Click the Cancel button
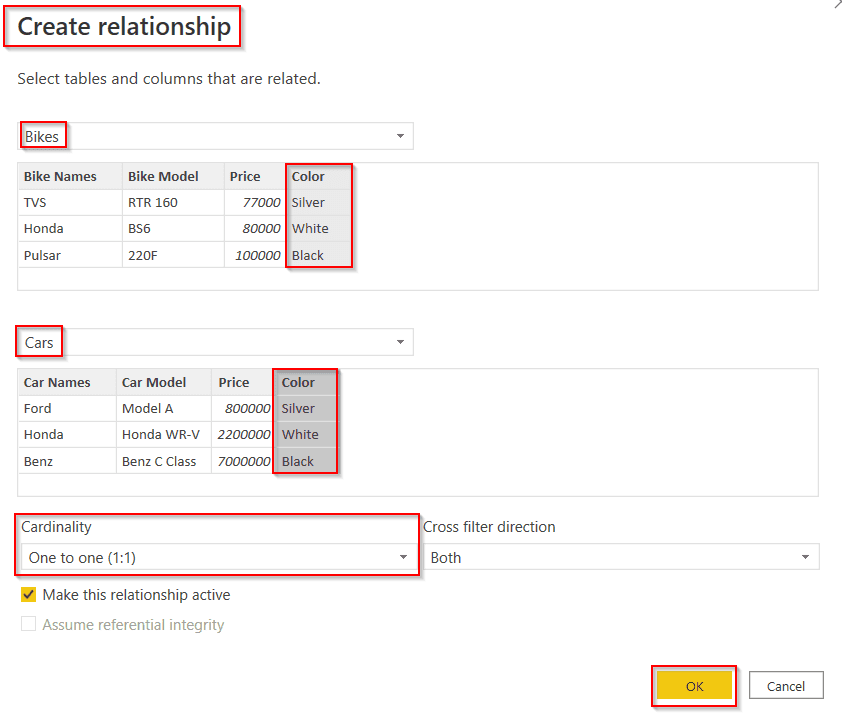 [786, 685]
